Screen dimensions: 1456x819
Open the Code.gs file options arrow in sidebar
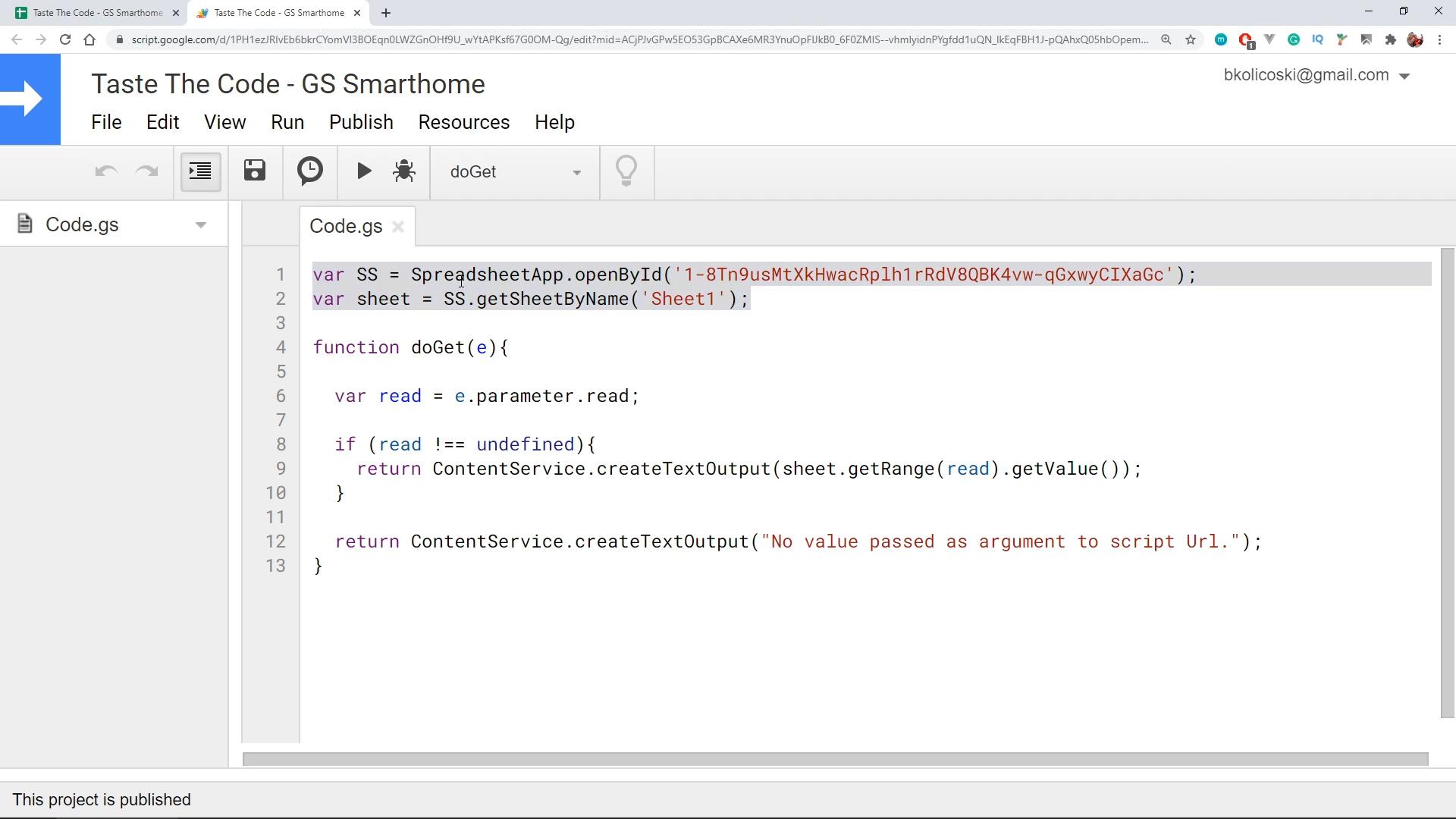coord(201,225)
